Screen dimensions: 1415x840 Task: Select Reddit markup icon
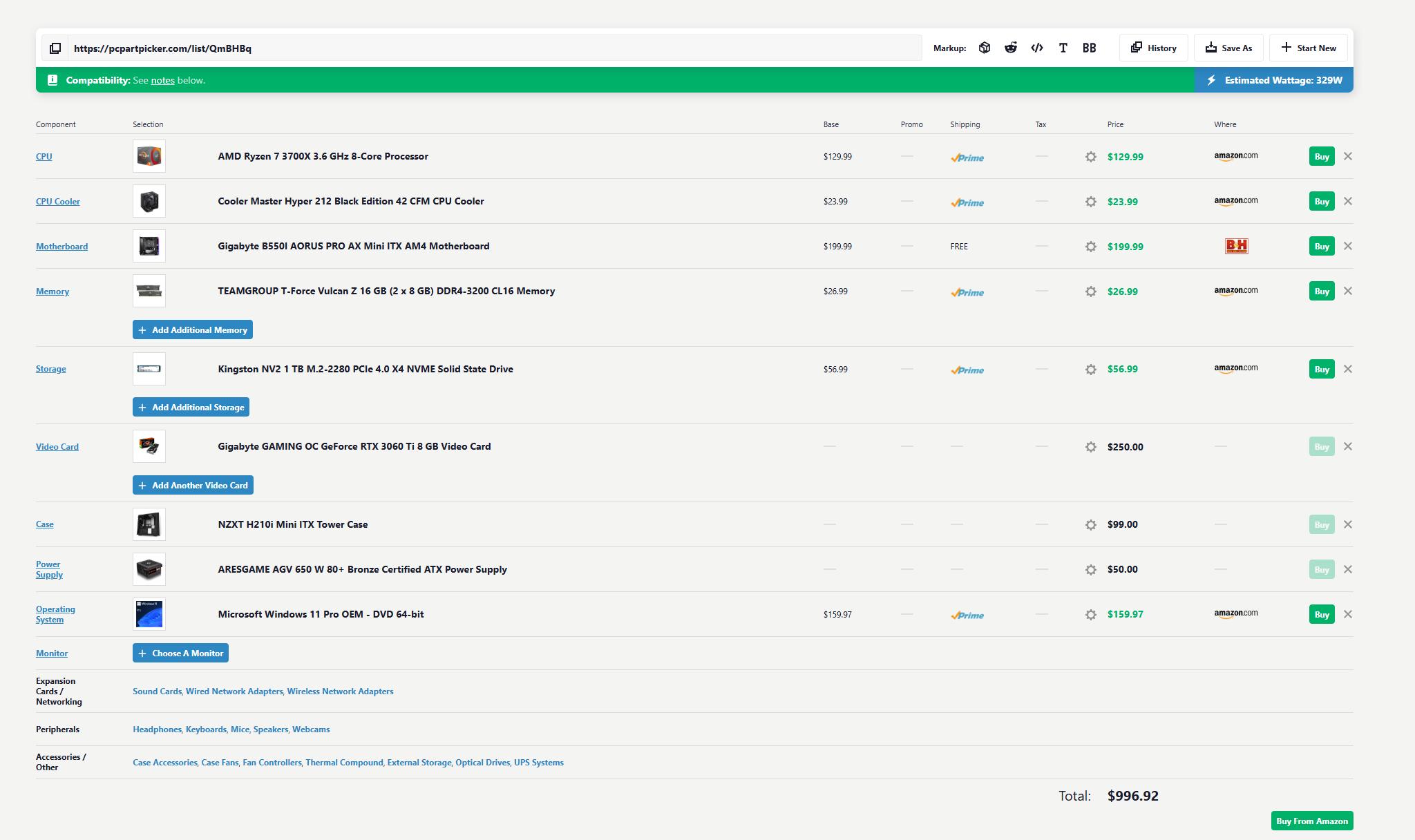click(x=1011, y=48)
